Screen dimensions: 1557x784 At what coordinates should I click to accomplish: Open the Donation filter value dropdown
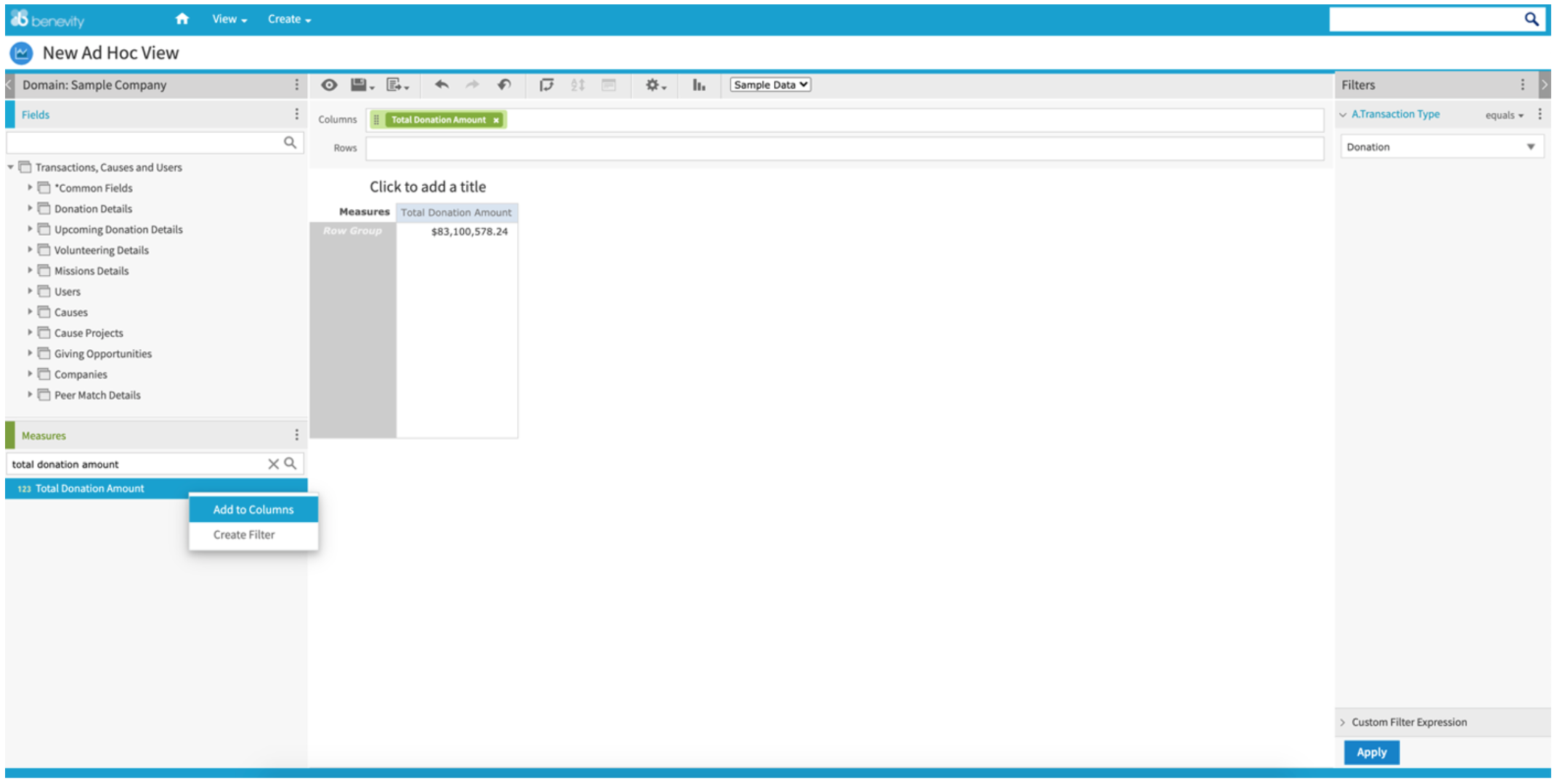[x=1442, y=147]
